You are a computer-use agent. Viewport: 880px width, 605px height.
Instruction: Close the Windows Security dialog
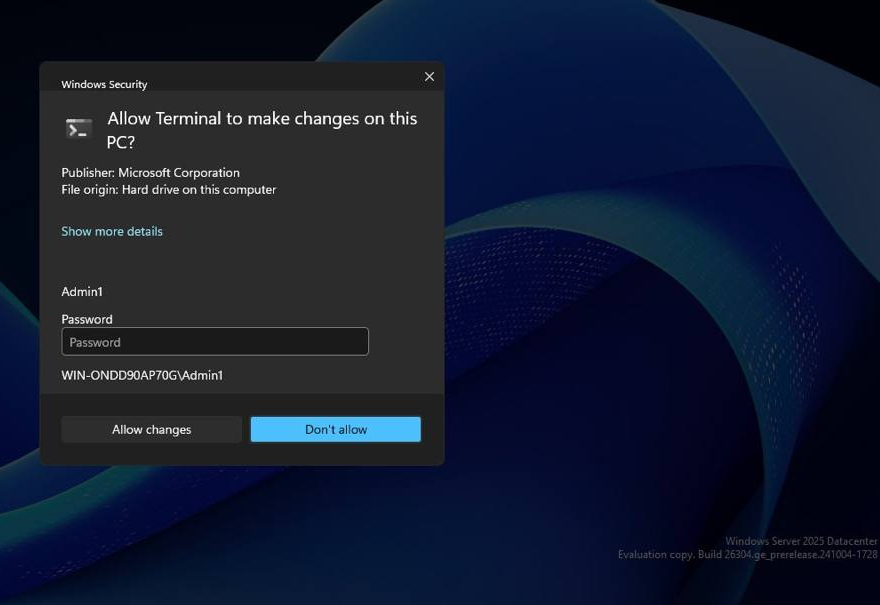429,76
